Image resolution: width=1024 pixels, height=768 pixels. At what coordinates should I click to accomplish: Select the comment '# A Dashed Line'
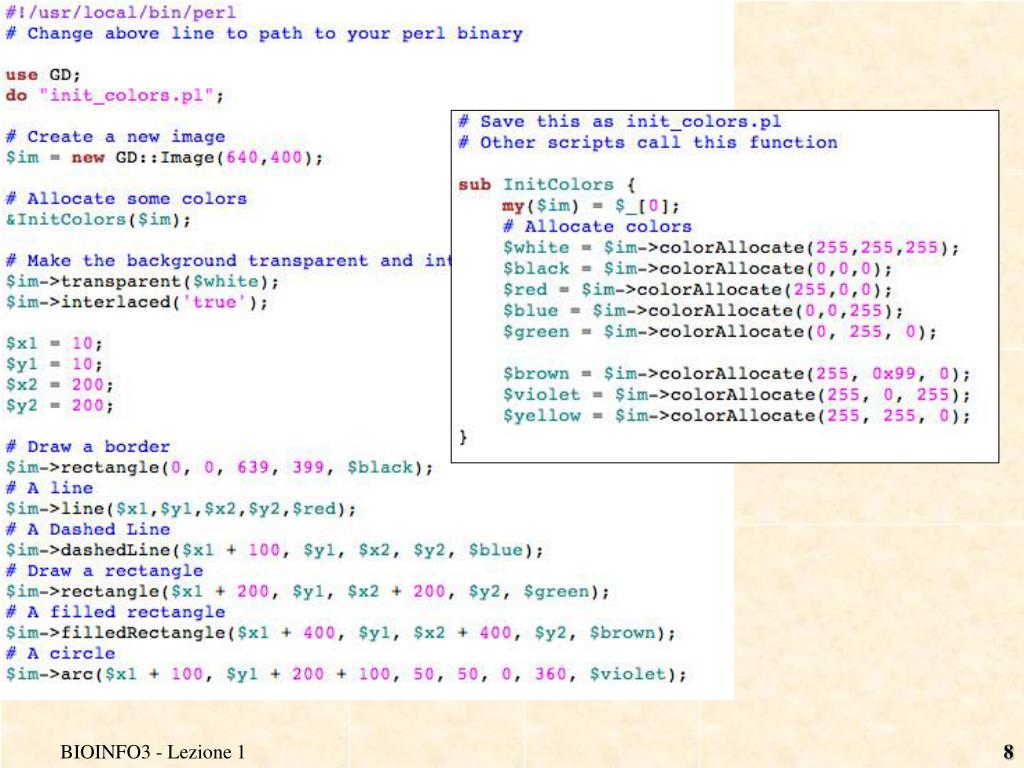88,529
